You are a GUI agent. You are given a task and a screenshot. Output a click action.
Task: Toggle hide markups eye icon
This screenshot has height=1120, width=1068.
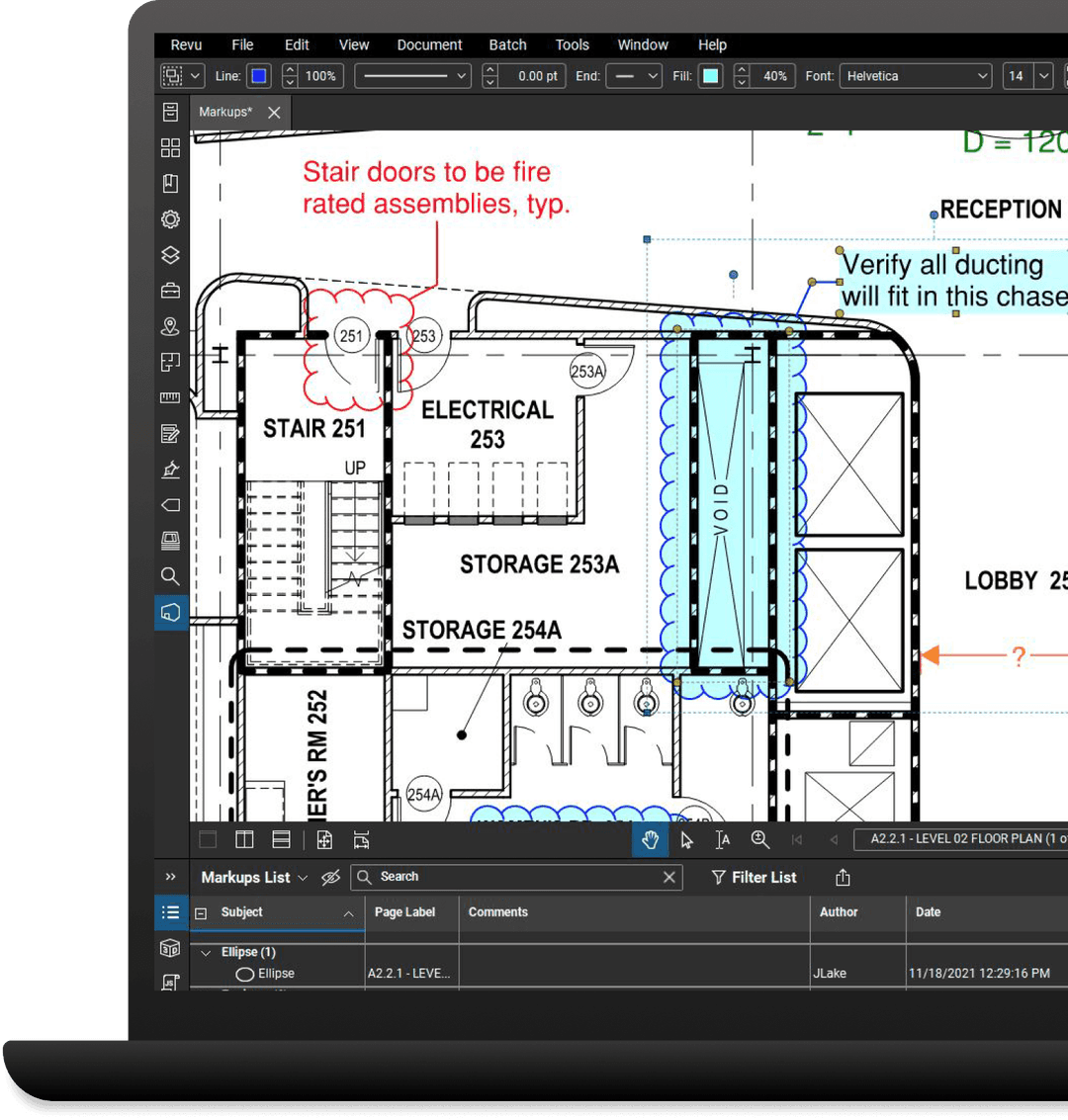pos(331,878)
